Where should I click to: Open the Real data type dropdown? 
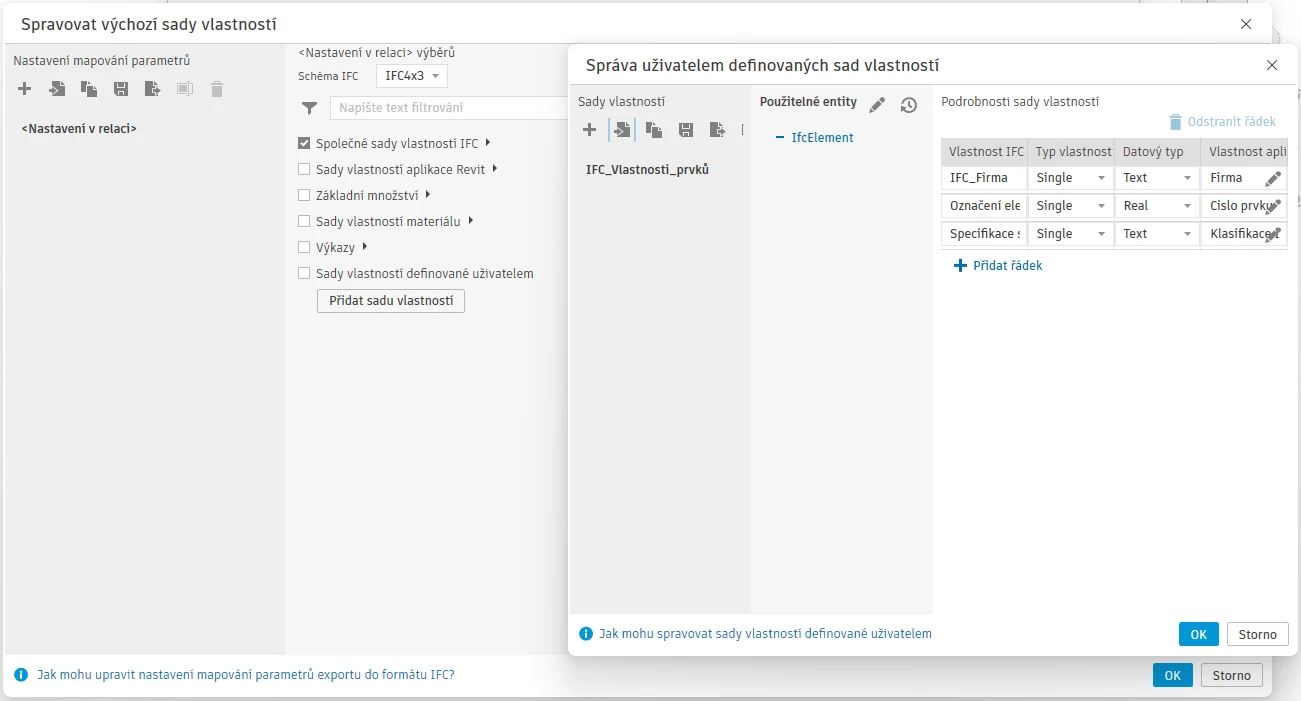coord(1156,206)
